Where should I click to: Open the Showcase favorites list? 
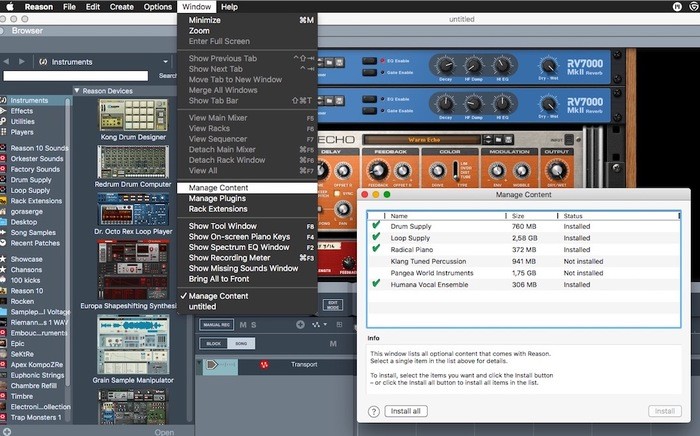pos(26,259)
